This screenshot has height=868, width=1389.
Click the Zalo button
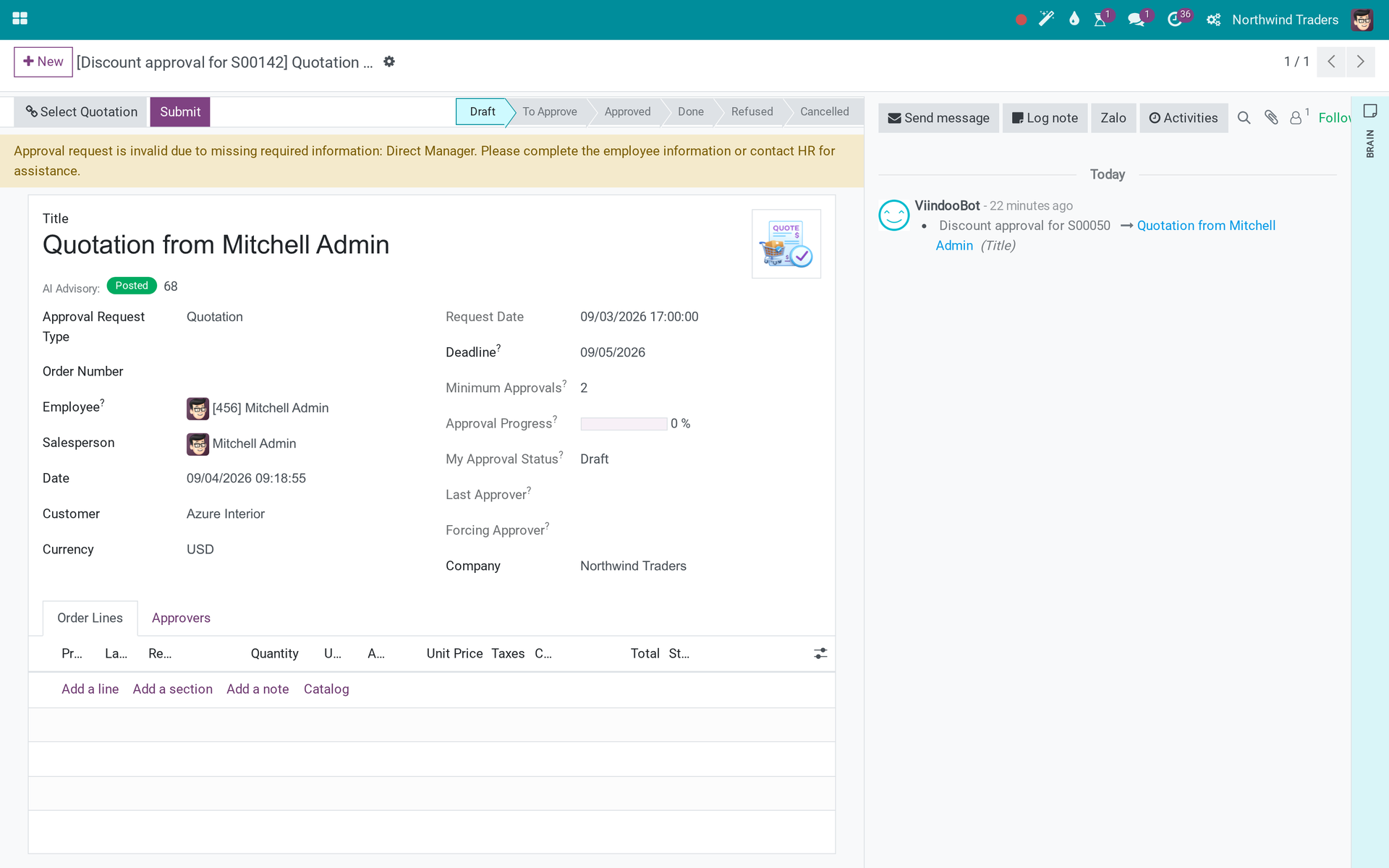point(1113,118)
